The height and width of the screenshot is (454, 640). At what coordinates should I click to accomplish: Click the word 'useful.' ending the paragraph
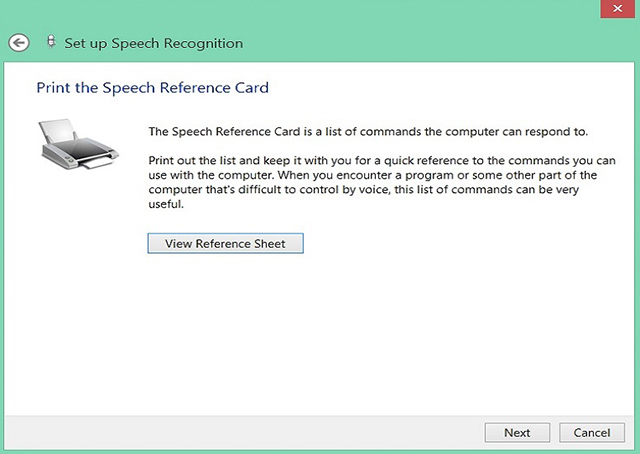coord(166,204)
